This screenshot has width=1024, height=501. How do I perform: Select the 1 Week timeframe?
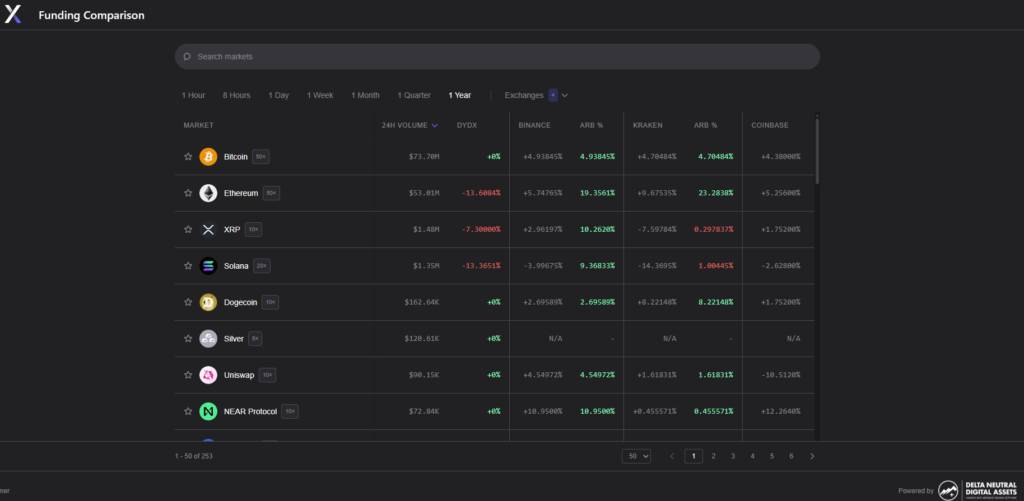[x=320, y=95]
